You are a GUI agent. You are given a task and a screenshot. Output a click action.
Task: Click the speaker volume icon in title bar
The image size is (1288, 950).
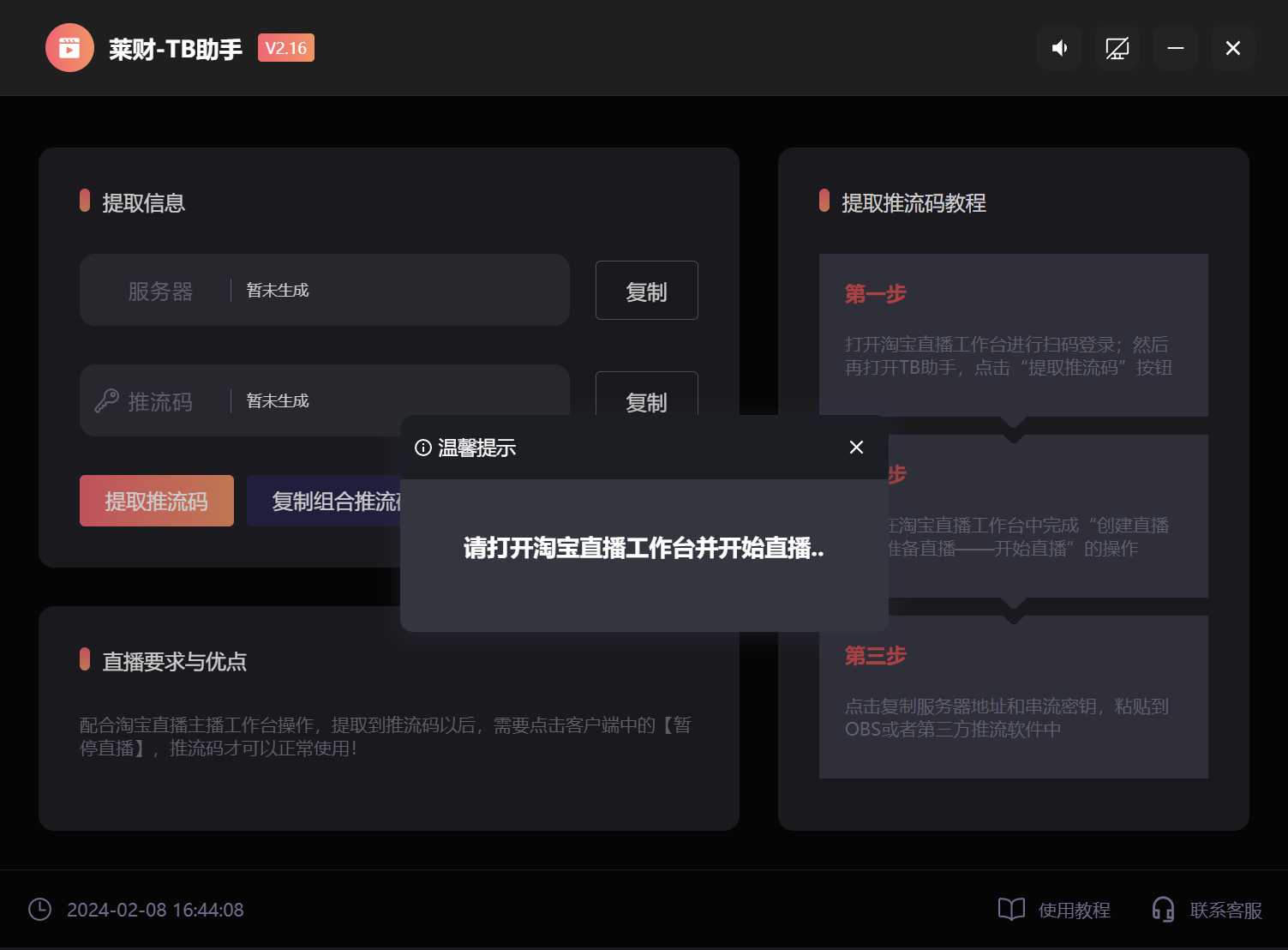click(x=1059, y=48)
